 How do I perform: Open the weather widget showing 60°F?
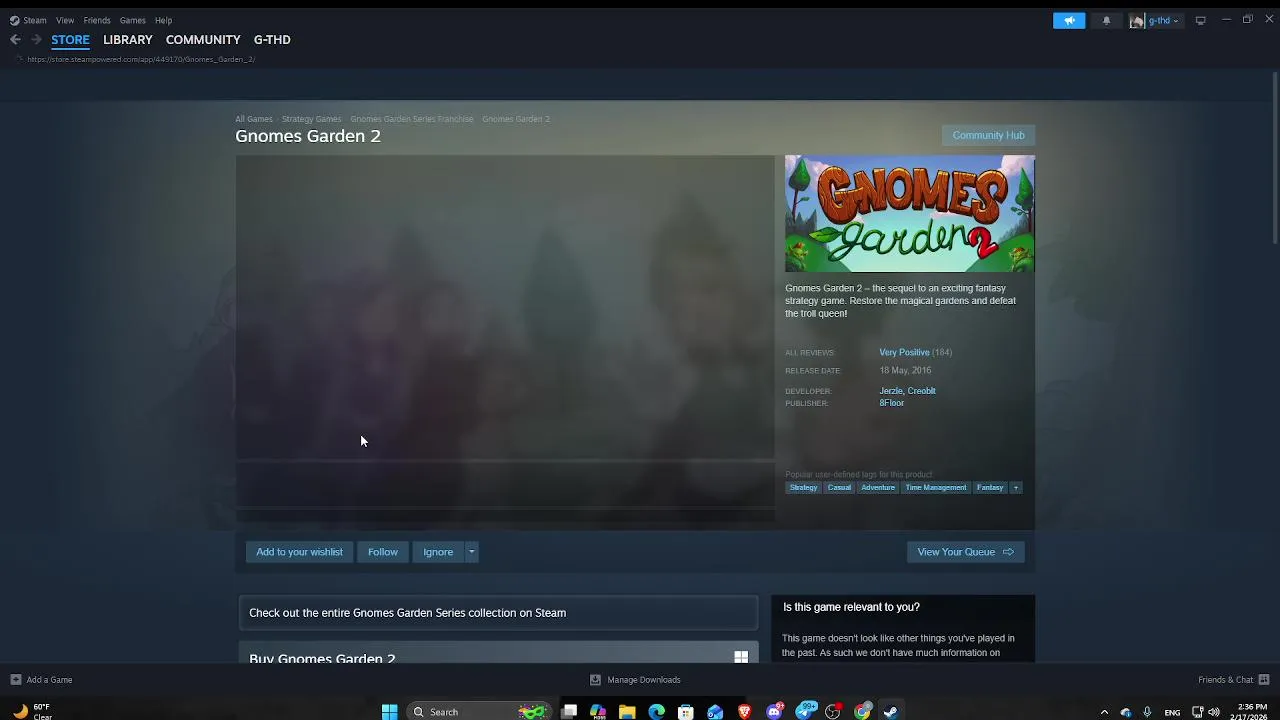[x=32, y=712]
